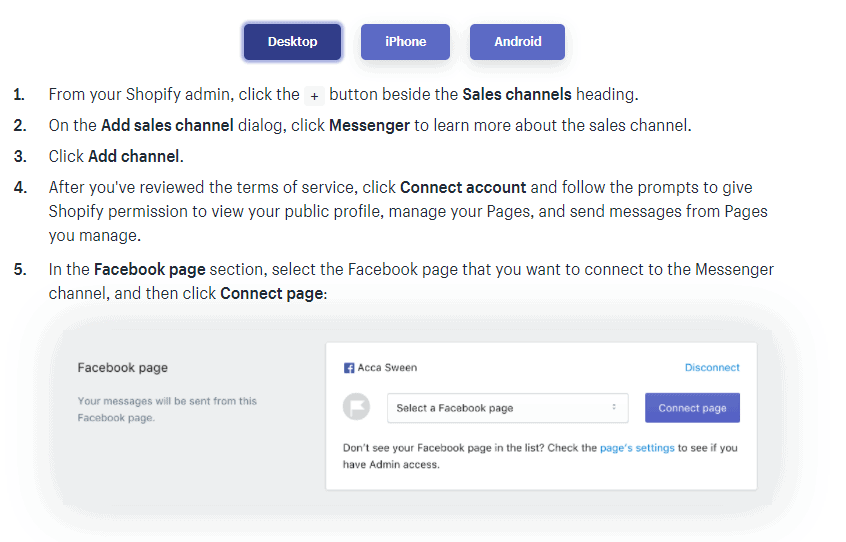Click the Facebook logo beside Acca Sween
Viewport: 846px width, 542px height.
pyautogui.click(x=349, y=368)
